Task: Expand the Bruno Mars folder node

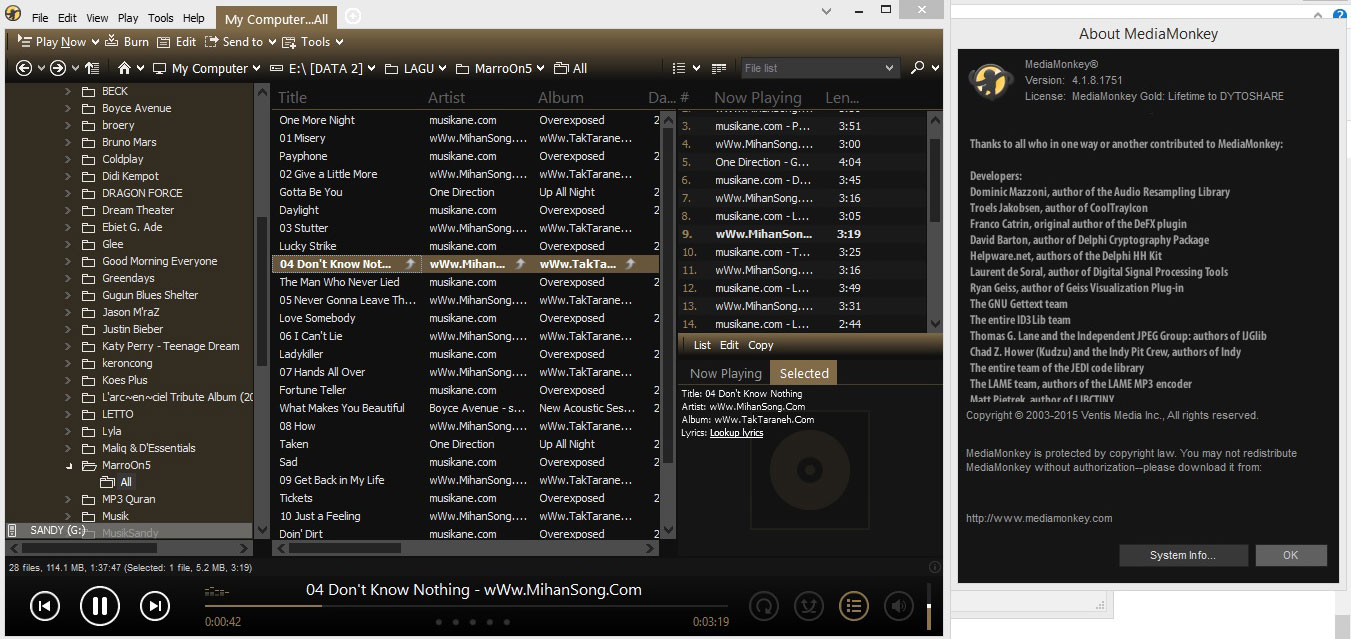Action: [x=69, y=142]
